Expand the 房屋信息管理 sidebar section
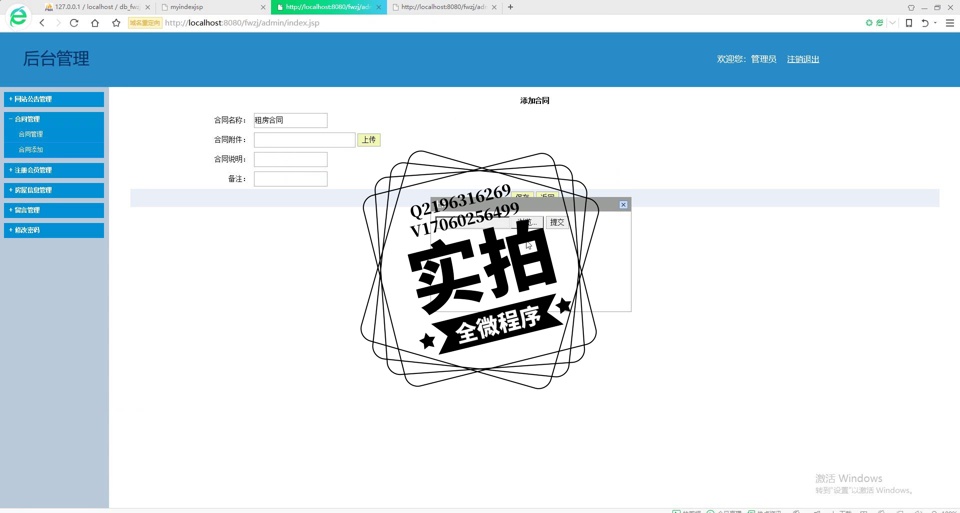This screenshot has height=513, width=960. click(x=54, y=190)
